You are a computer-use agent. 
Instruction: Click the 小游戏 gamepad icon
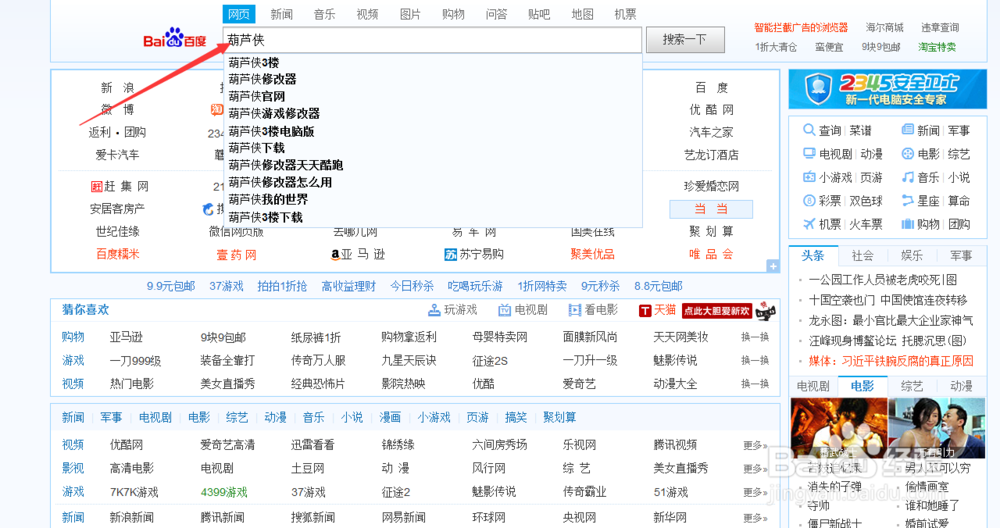[809, 177]
